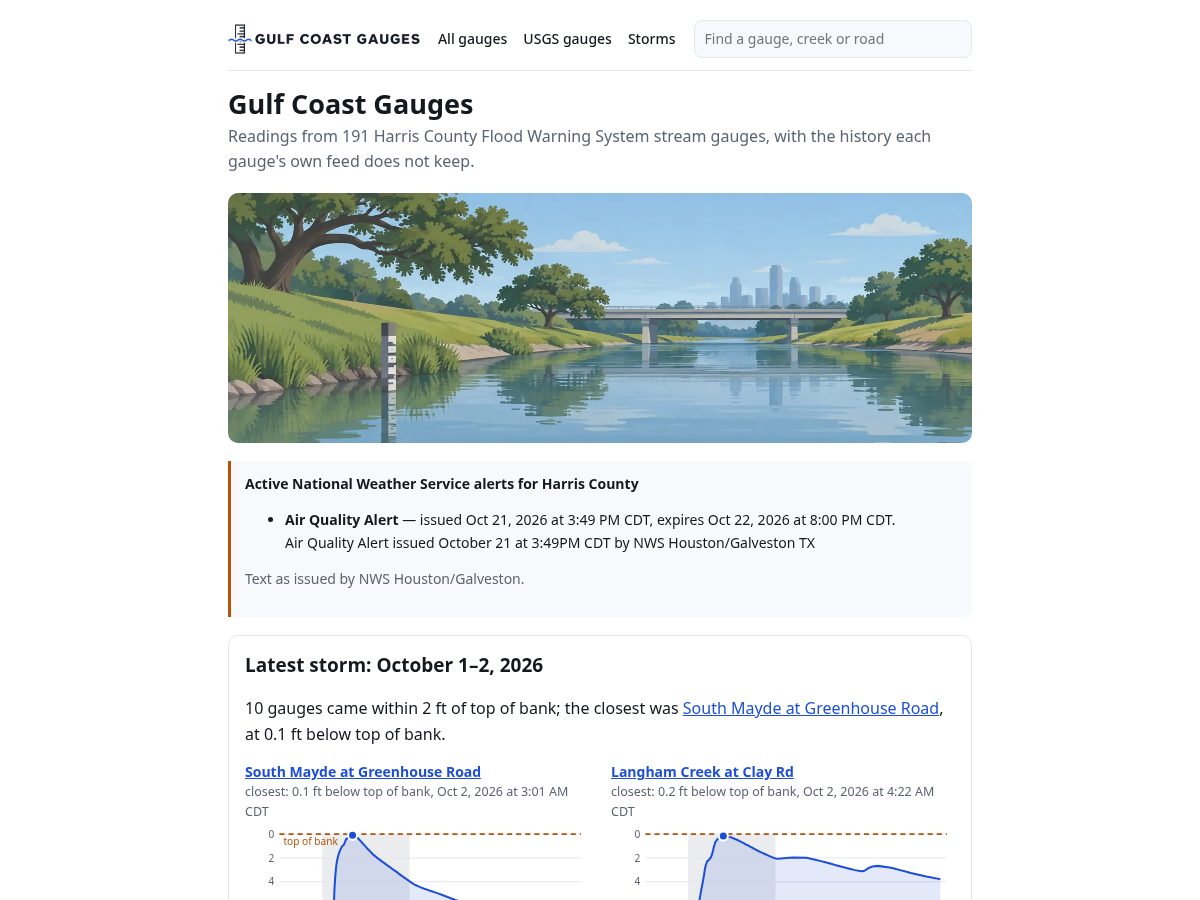This screenshot has width=1200, height=900.
Task: Go to USGS gauges page
Action: click(567, 39)
